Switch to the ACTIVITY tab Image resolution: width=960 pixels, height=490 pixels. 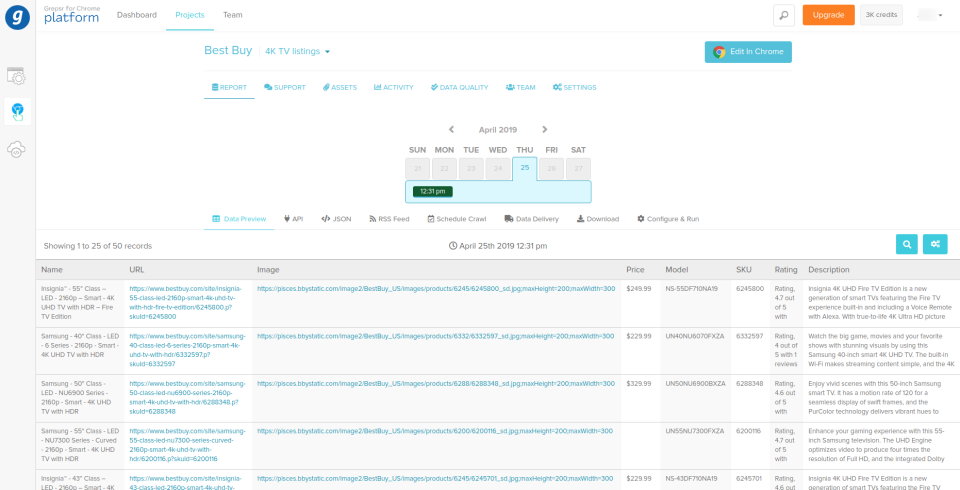[x=394, y=88]
